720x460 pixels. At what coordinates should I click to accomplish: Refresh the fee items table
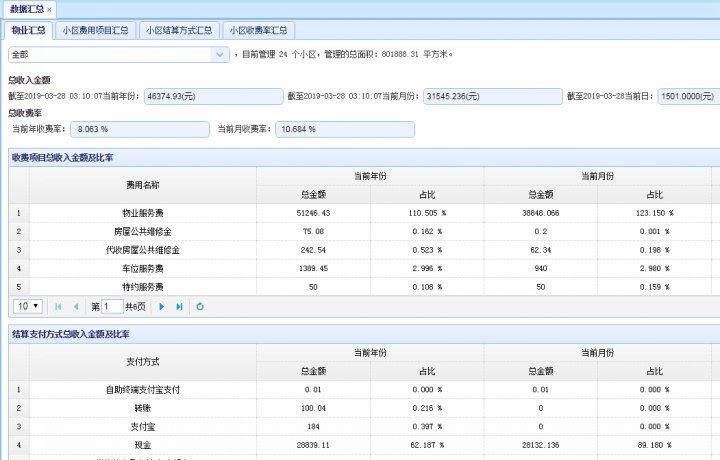coord(200,306)
